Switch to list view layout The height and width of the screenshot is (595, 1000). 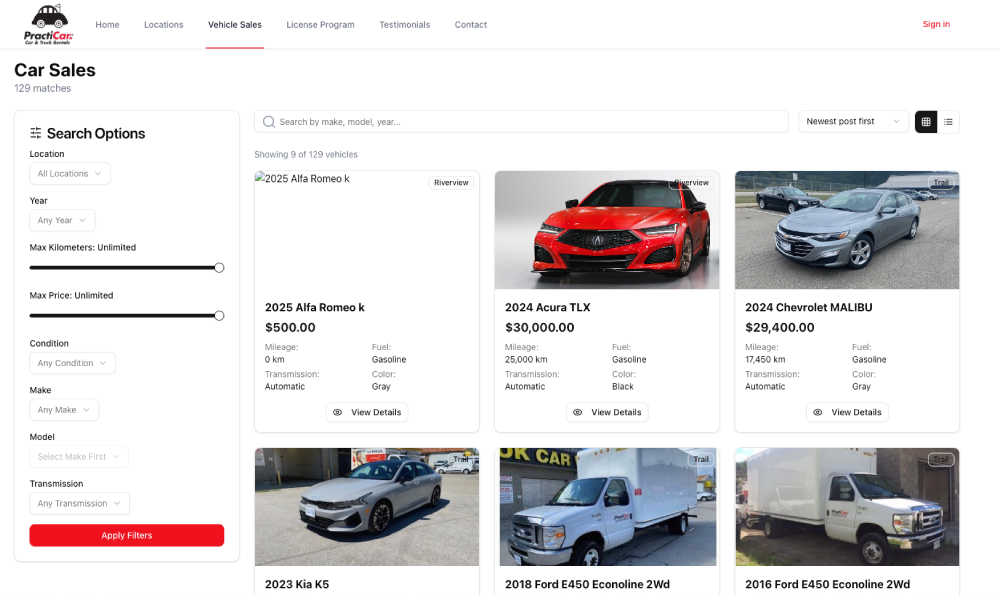(948, 122)
